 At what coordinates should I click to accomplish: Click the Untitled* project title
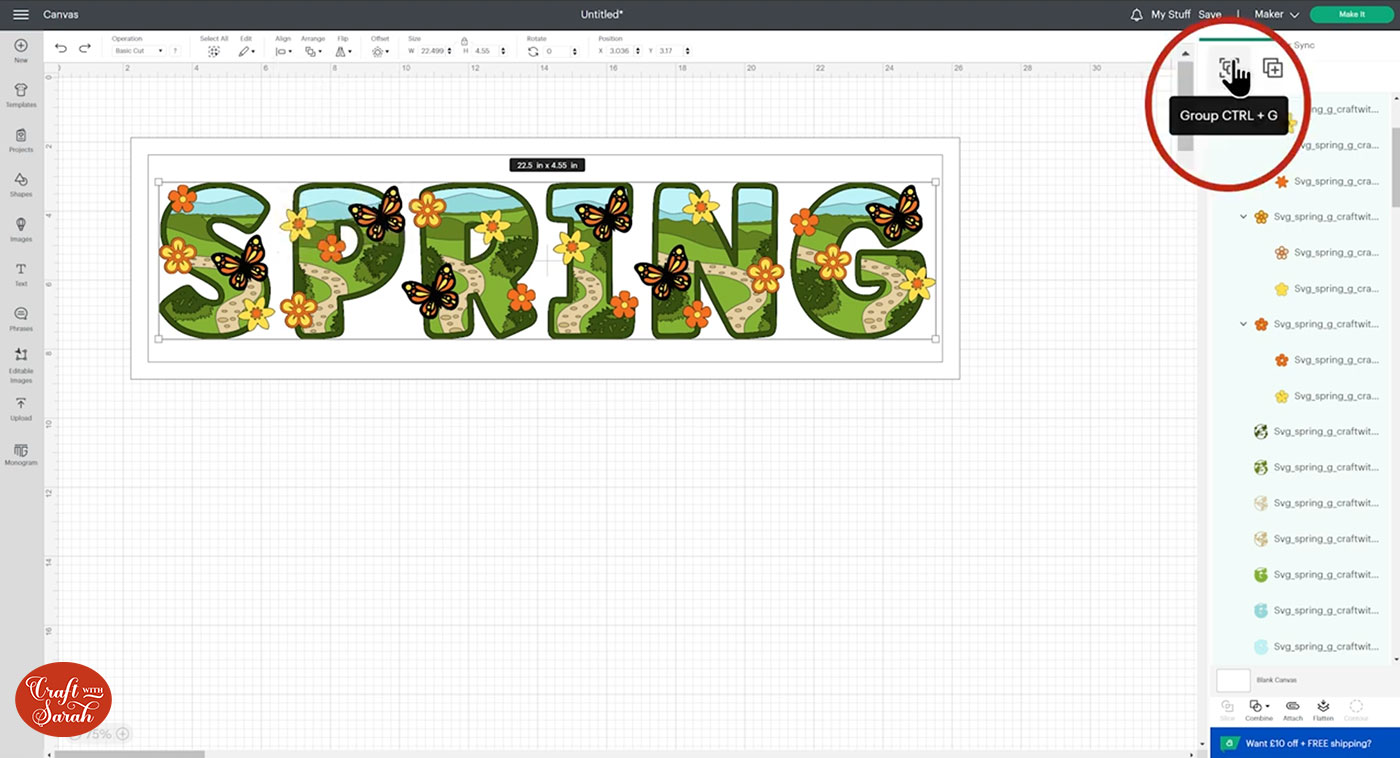coord(602,15)
